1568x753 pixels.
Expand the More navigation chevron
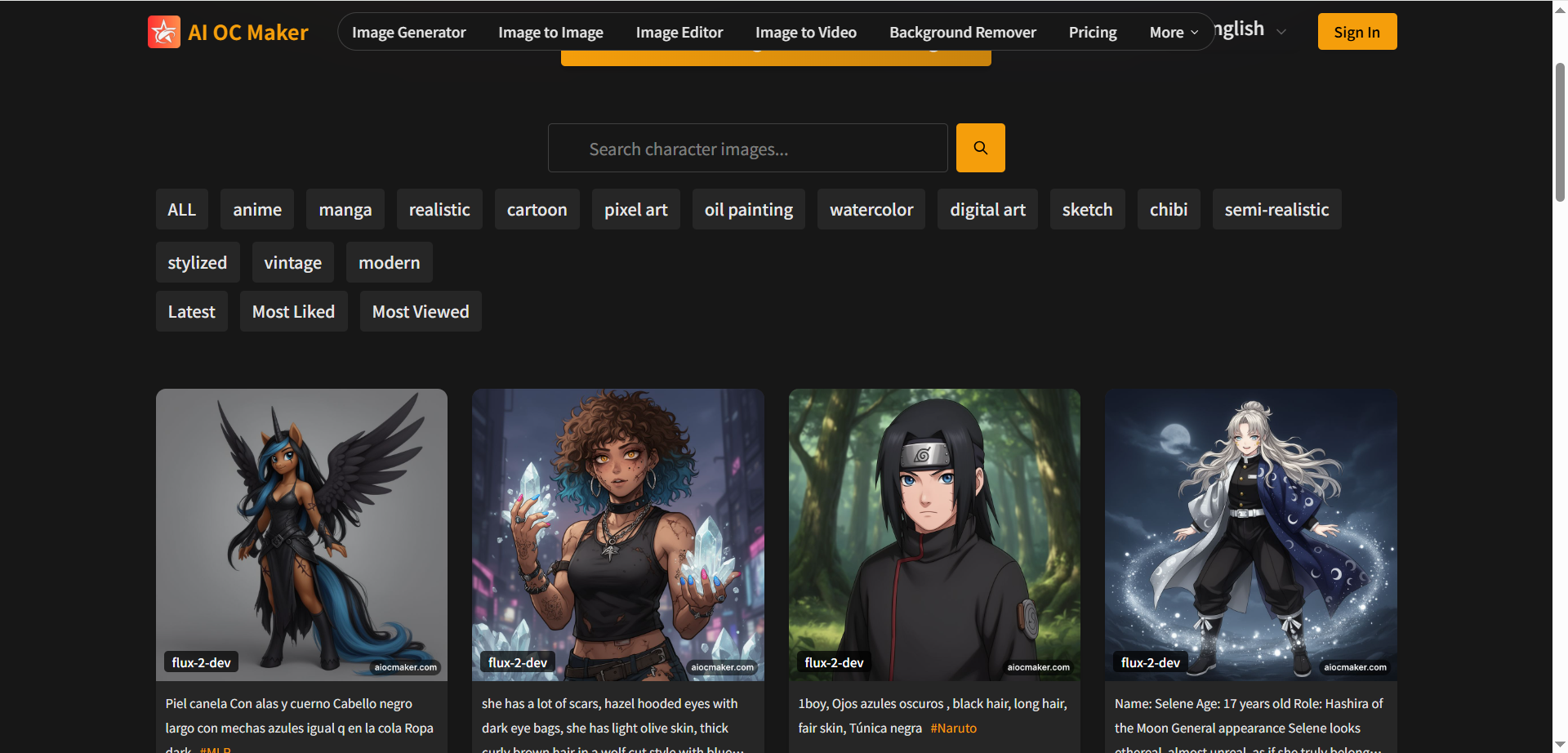(1196, 33)
